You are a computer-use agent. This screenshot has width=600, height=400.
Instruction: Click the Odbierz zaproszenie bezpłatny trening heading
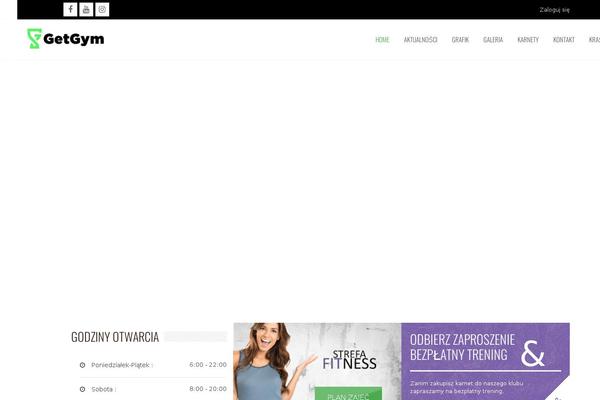point(462,347)
